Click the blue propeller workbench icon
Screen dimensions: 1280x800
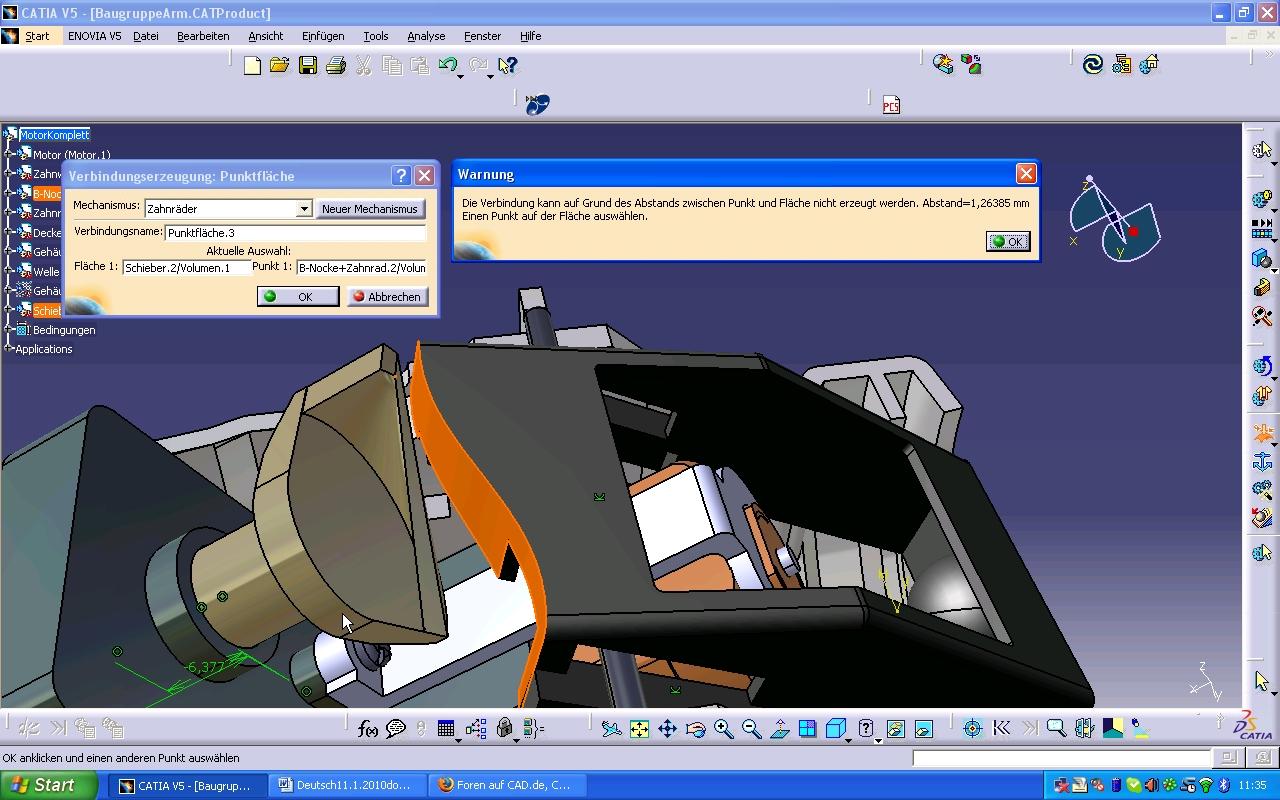pos(537,104)
